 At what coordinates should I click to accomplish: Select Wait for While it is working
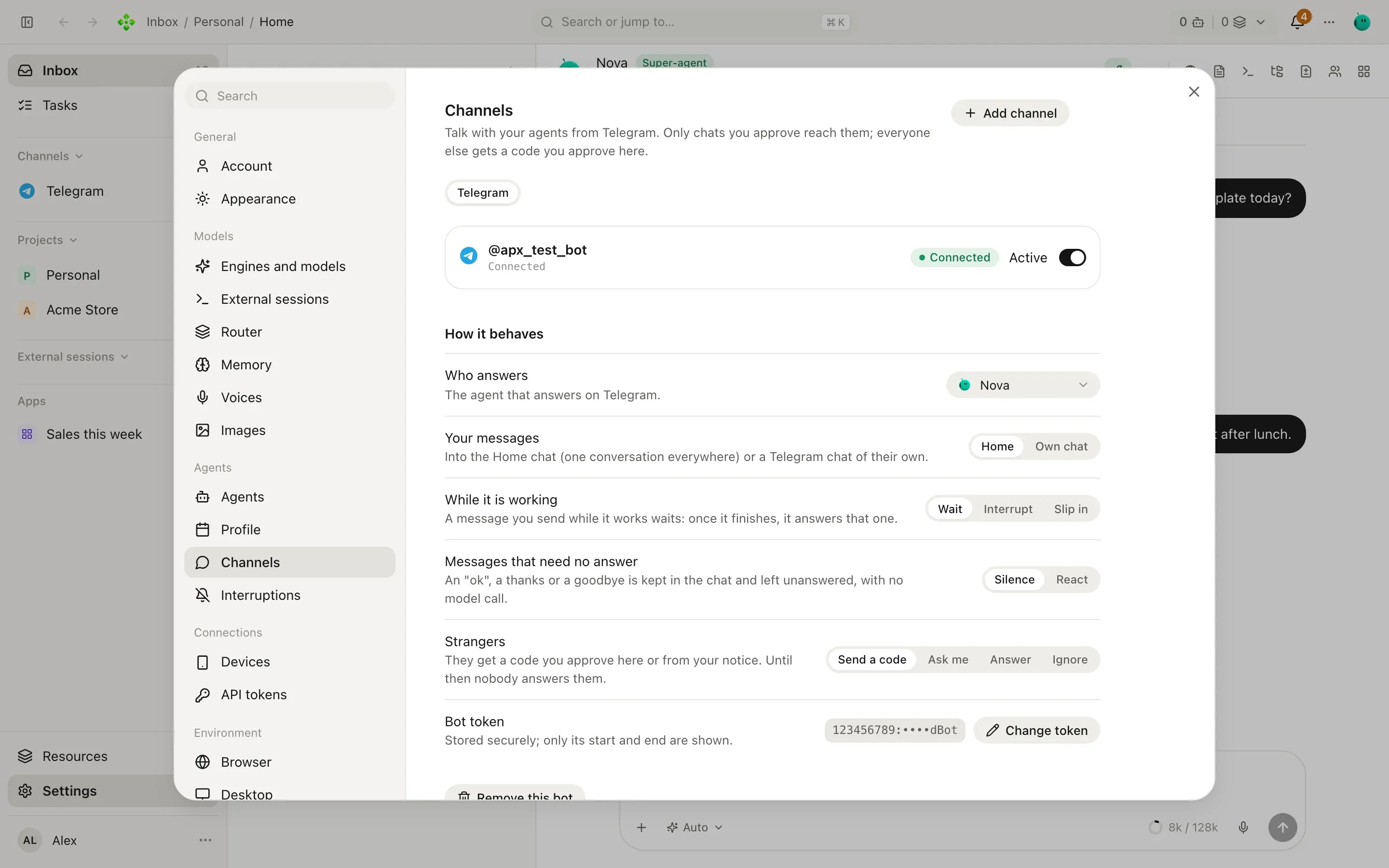point(950,509)
